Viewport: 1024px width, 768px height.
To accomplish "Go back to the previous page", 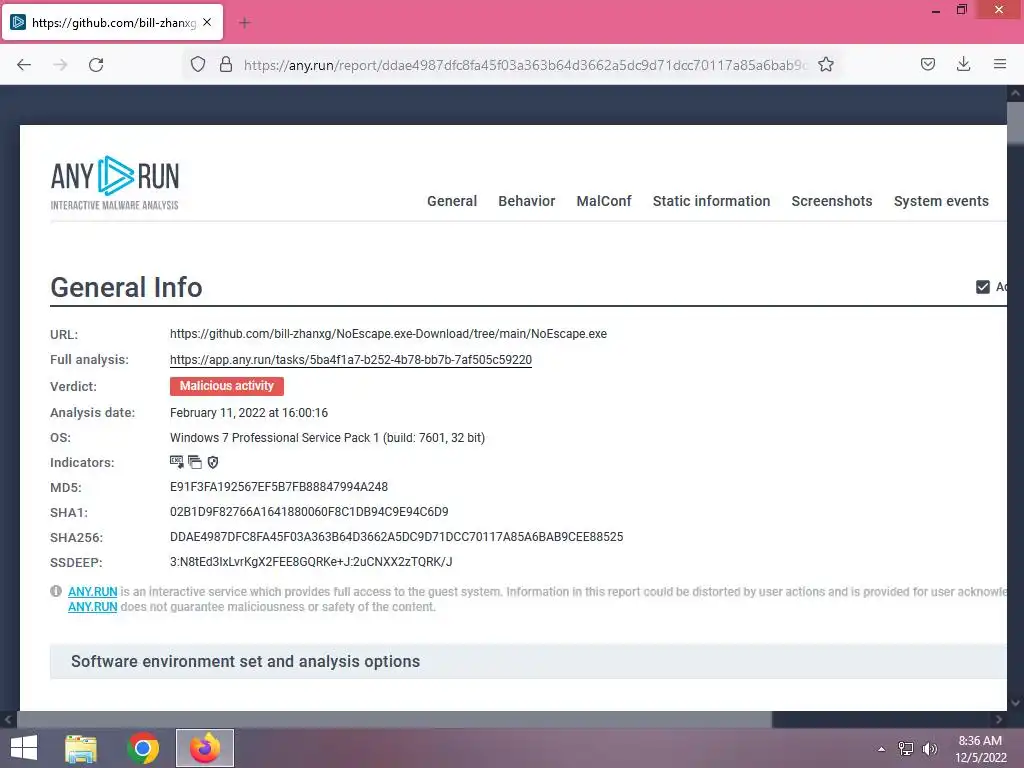I will tap(24, 65).
